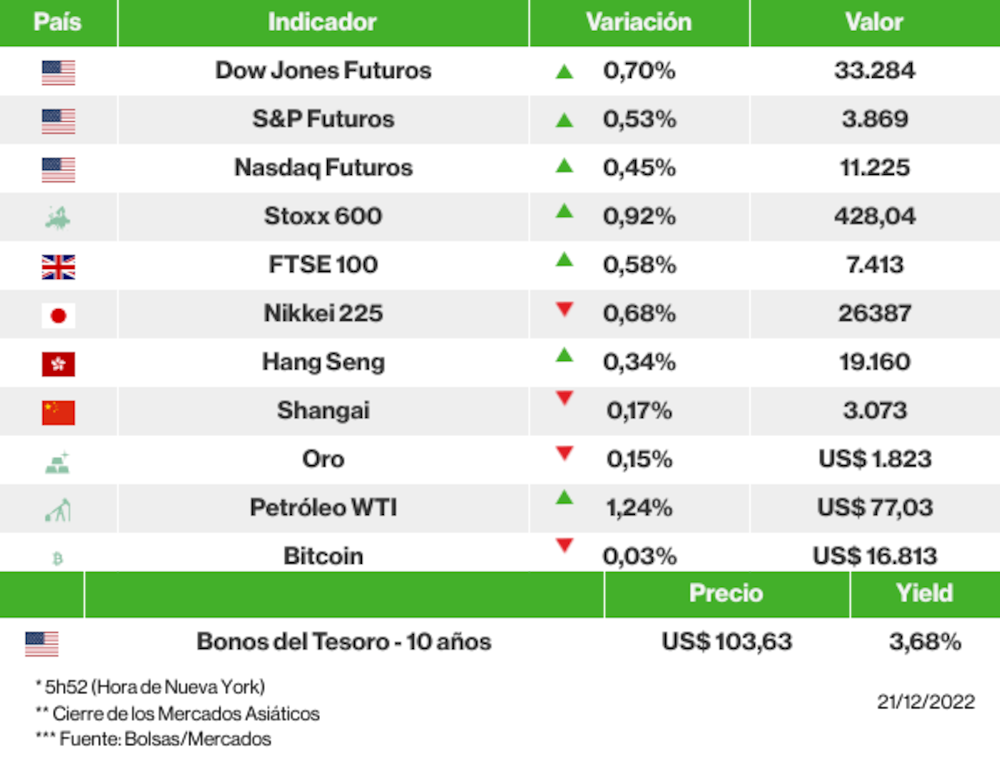This screenshot has width=1000, height=784.
Task: Click the Bitcoin symbol icon
Action: (x=57, y=558)
